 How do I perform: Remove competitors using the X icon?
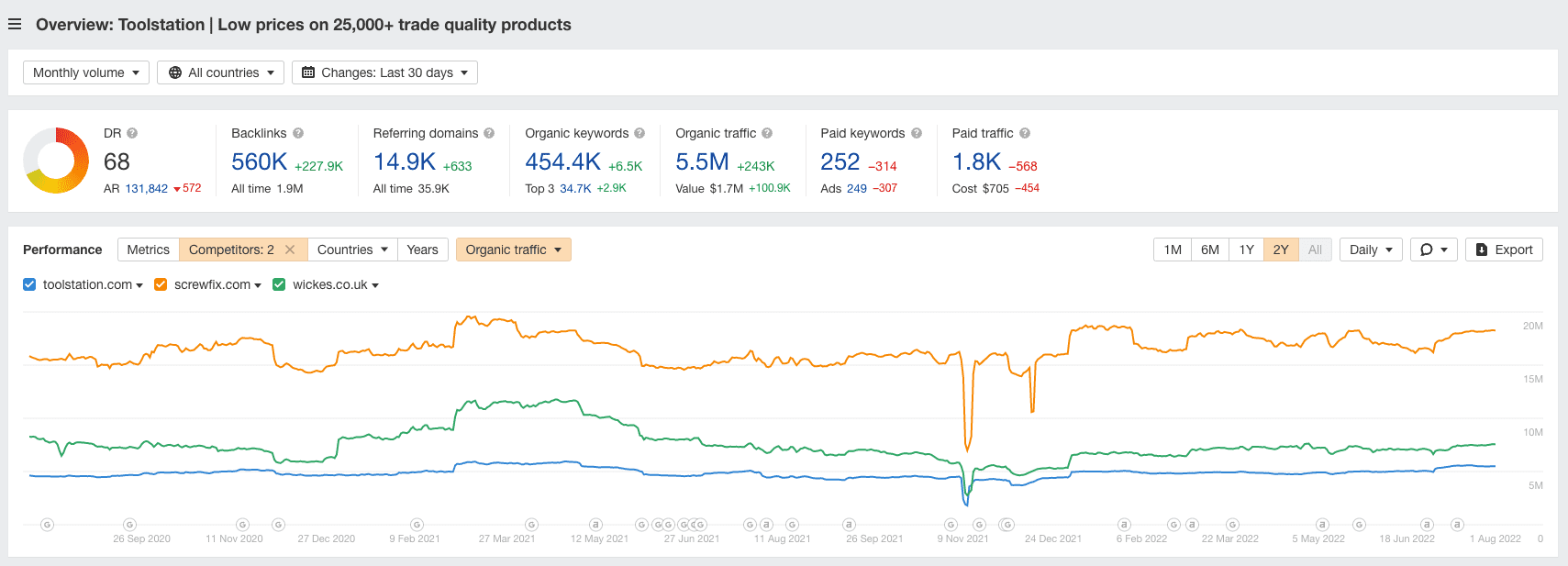290,250
